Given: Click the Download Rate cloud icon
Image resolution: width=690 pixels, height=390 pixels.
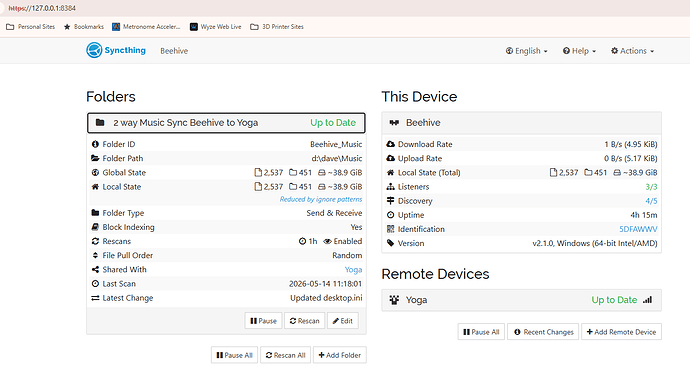Looking at the screenshot, I should coord(390,144).
